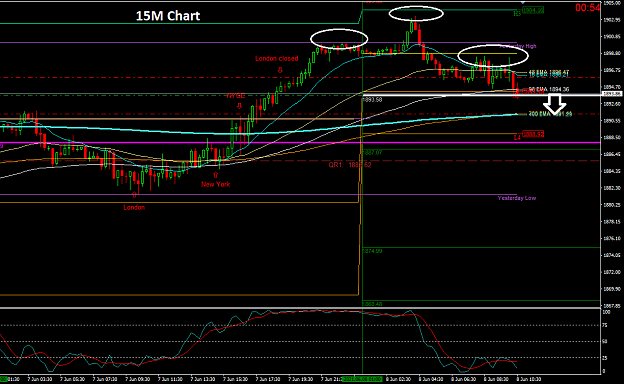Click the 100 level on the stochastic scale
Screen dimensions: 625x384
click(606, 312)
